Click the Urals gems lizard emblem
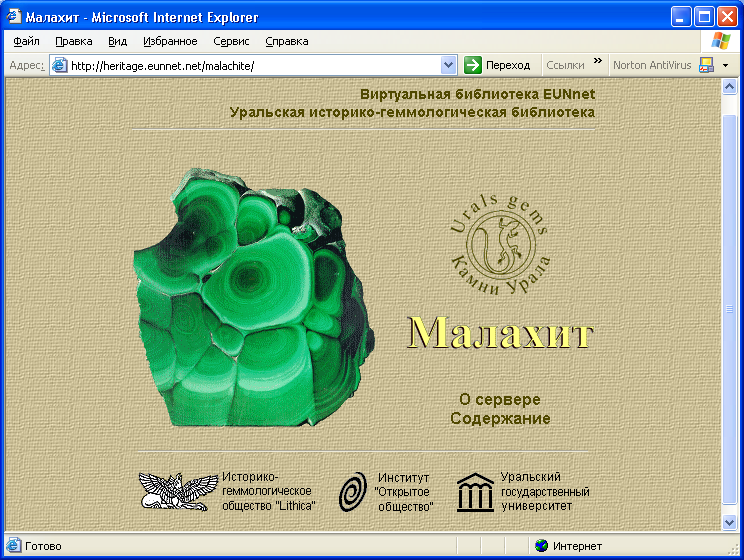Screen dimensions: 744x560 click(500, 245)
